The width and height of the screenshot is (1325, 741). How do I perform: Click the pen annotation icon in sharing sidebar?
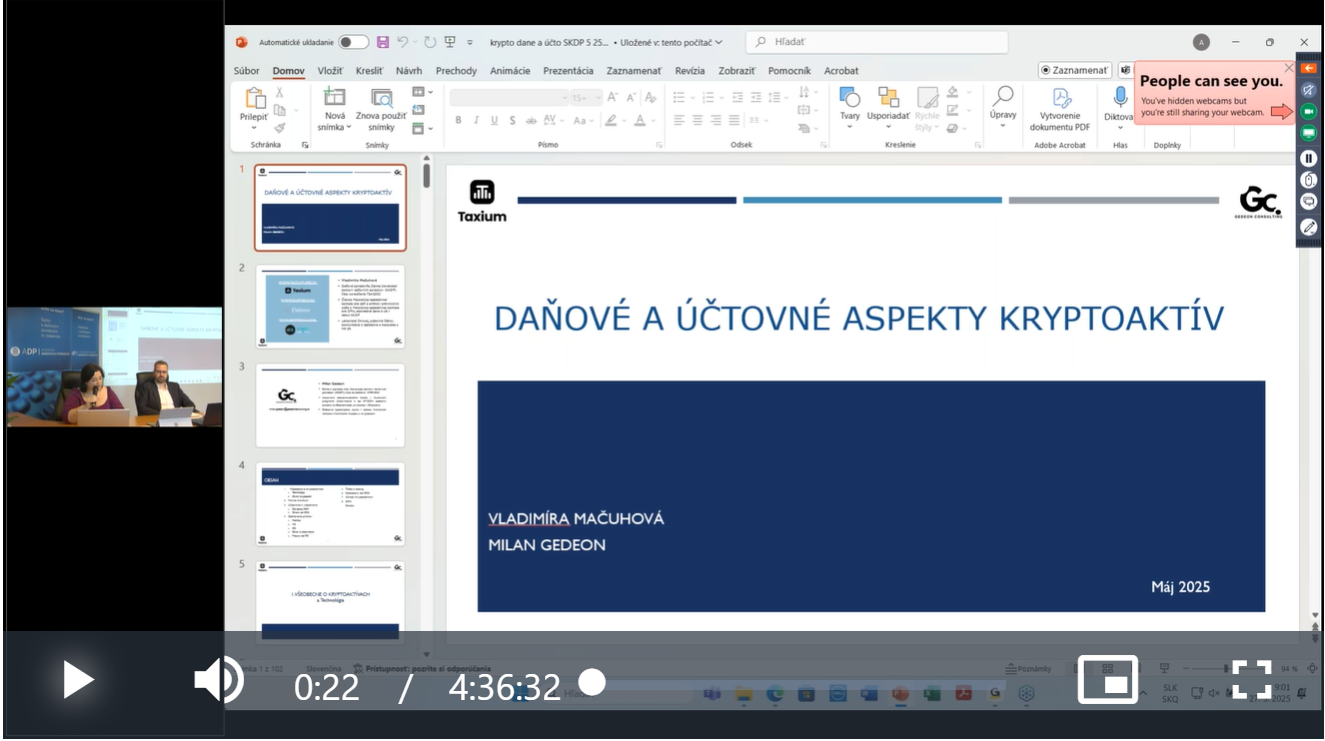[1309, 227]
